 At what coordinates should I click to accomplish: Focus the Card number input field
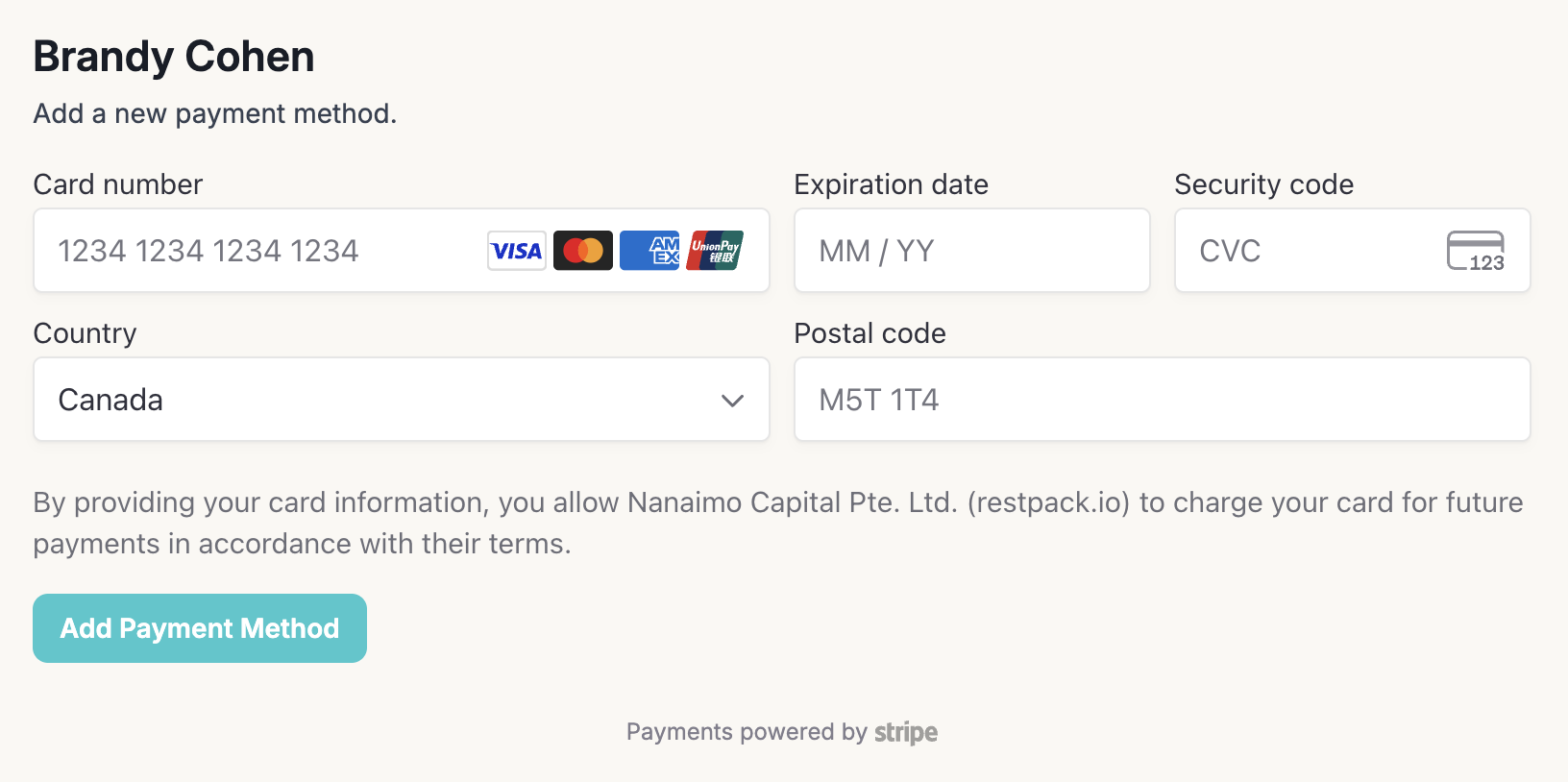click(x=259, y=251)
